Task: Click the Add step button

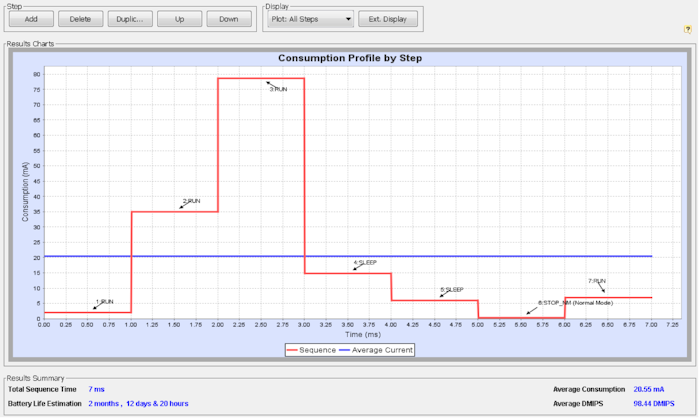Action: click(31, 19)
